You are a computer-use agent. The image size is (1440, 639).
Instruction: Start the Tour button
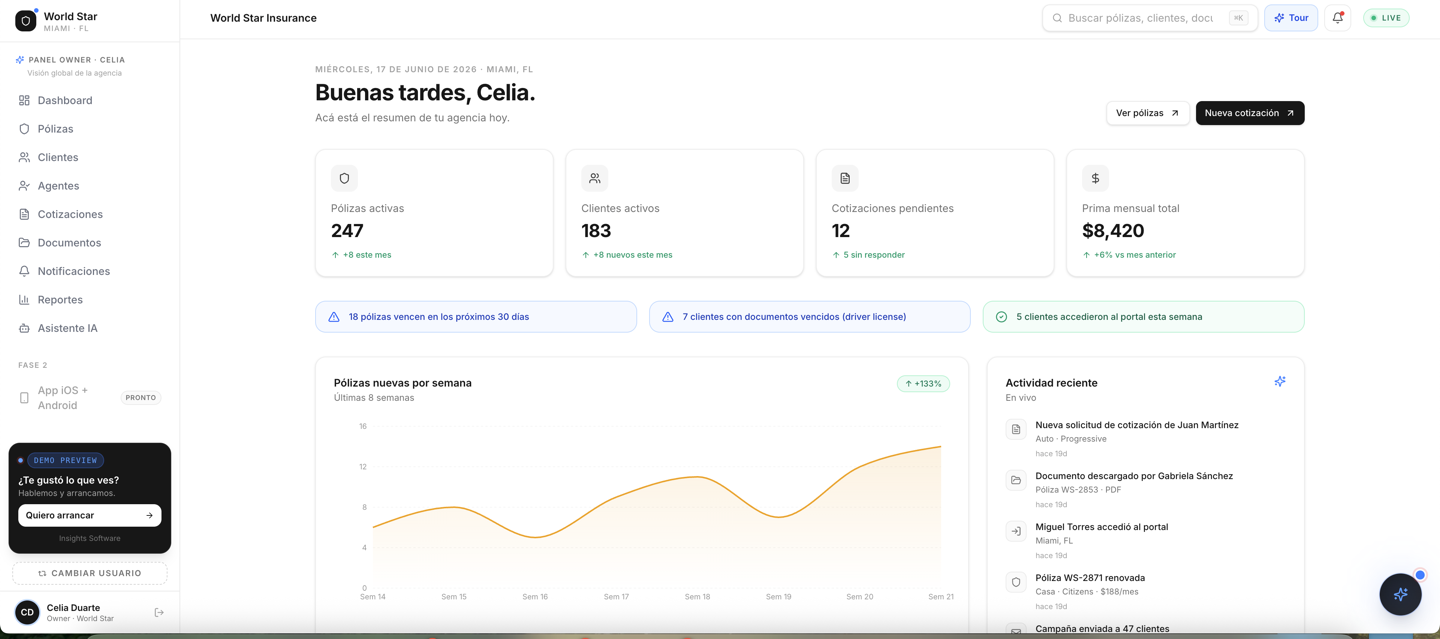tap(1291, 18)
